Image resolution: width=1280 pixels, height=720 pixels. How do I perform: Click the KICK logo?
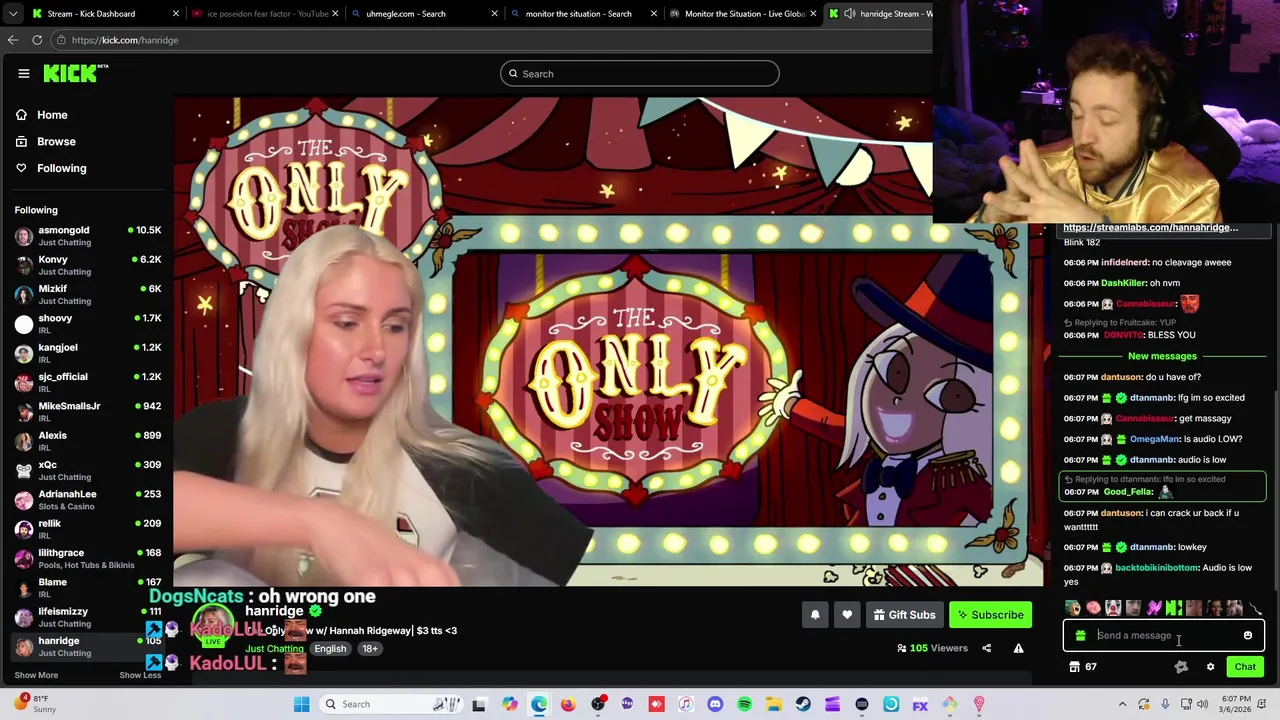pos(75,73)
